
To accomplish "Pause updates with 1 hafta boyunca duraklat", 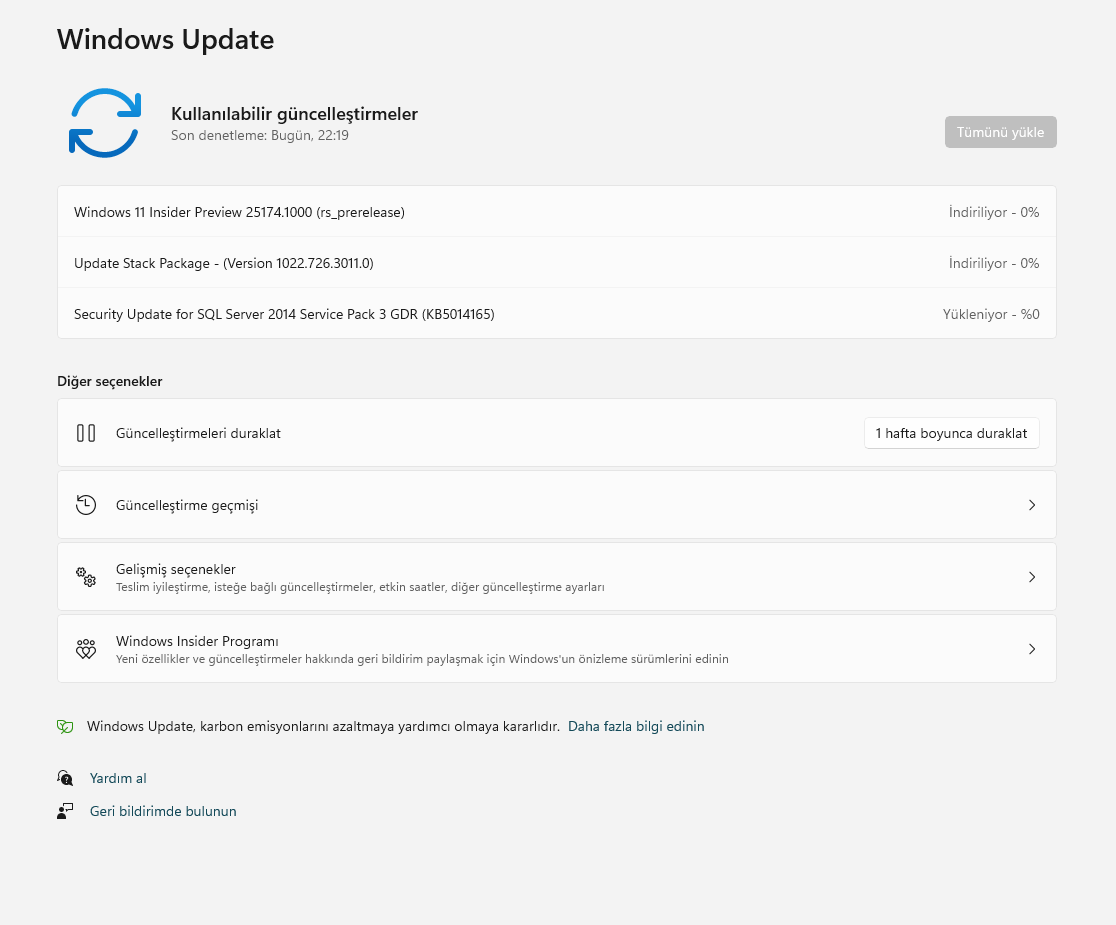I will pos(951,433).
